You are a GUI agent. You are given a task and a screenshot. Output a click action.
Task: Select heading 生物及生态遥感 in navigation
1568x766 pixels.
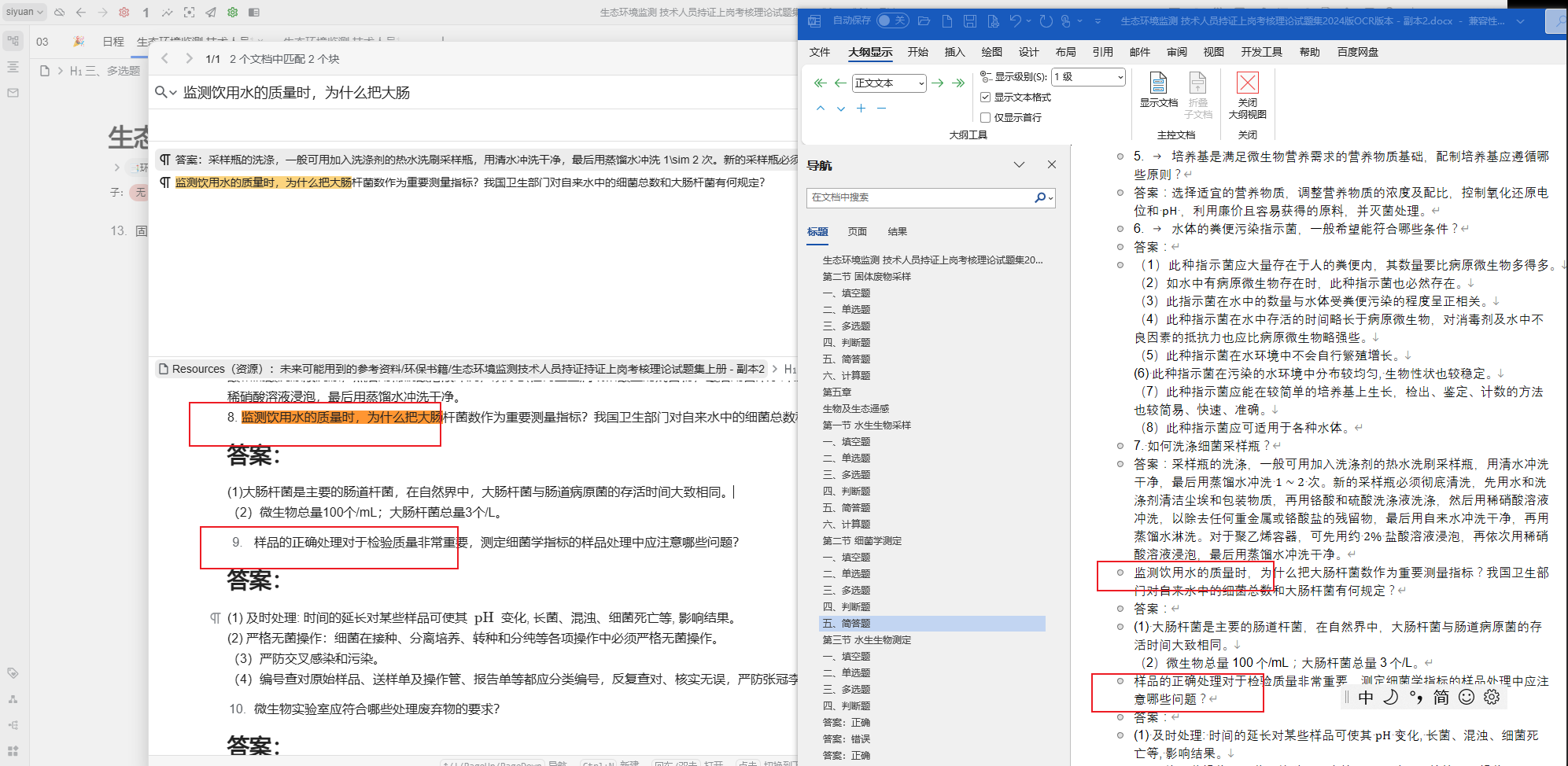click(x=856, y=408)
